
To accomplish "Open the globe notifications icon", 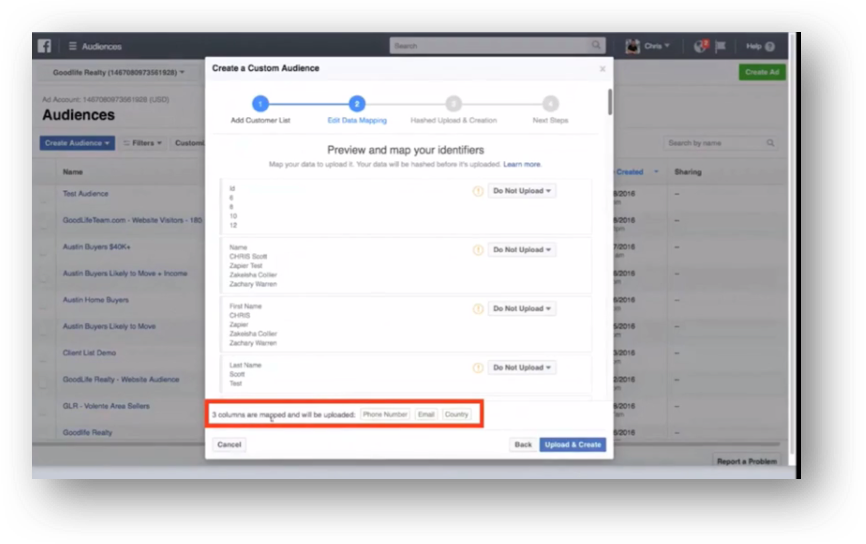I will point(700,46).
